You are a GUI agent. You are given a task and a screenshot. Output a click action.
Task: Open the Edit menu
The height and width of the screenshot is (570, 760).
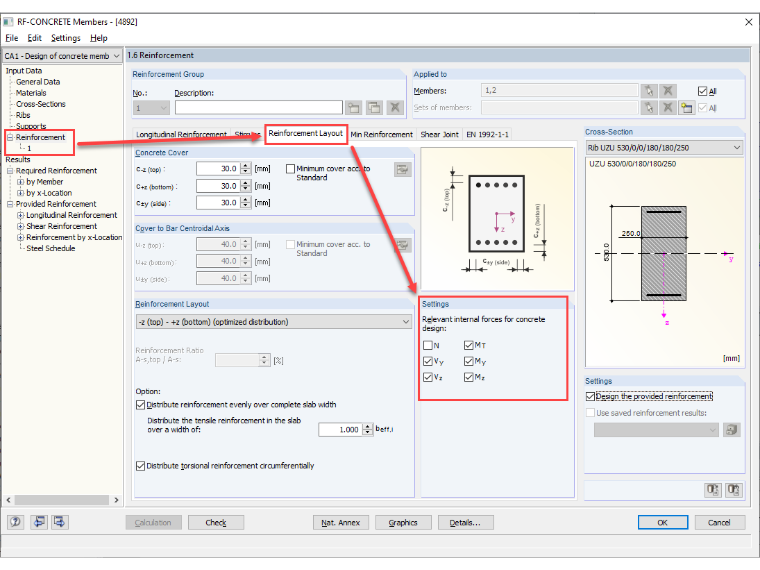[x=34, y=38]
